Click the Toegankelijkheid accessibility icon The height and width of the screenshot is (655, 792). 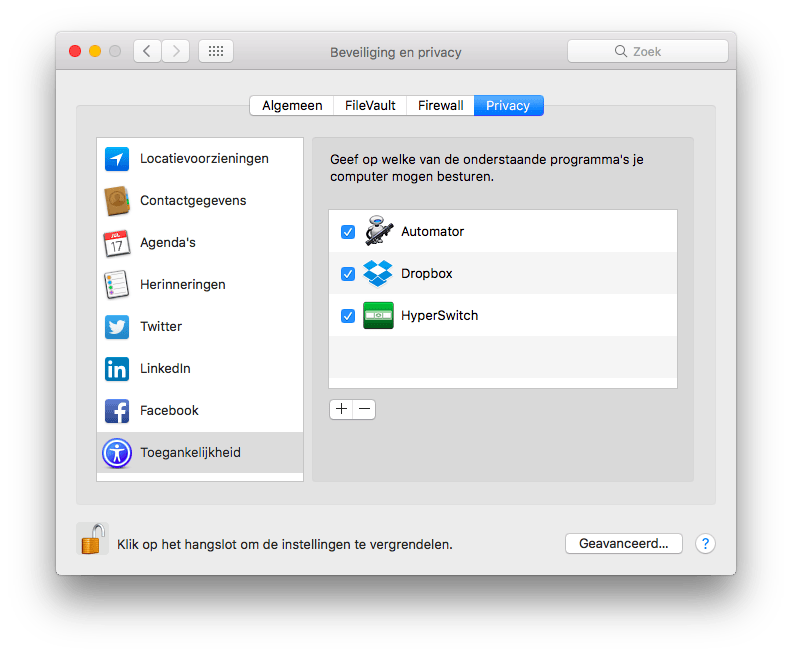[x=117, y=453]
